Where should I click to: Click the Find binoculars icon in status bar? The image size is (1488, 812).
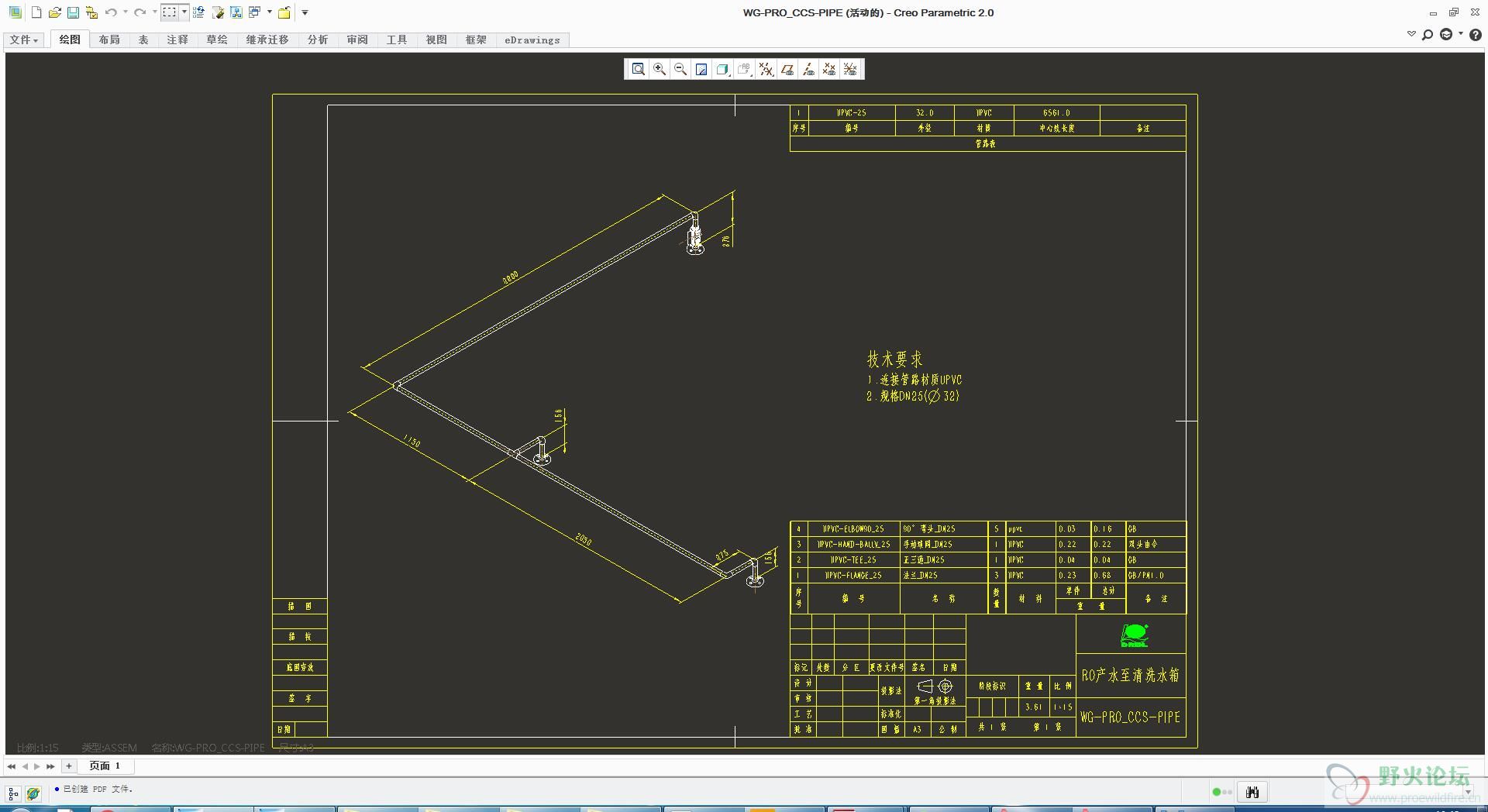click(x=1252, y=792)
